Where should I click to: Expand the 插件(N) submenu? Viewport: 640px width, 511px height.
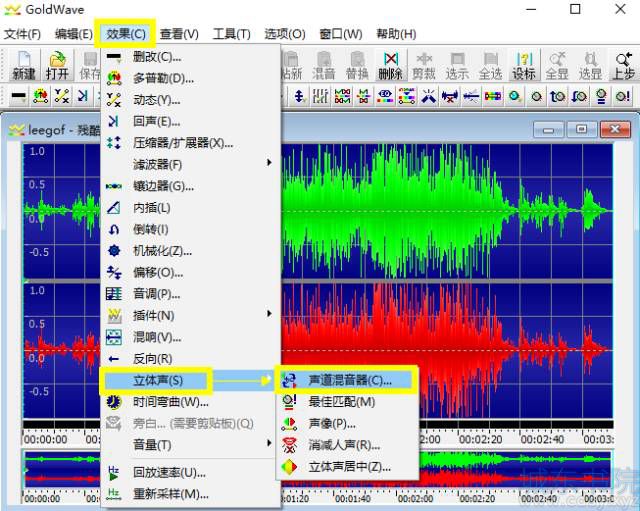click(x=190, y=315)
